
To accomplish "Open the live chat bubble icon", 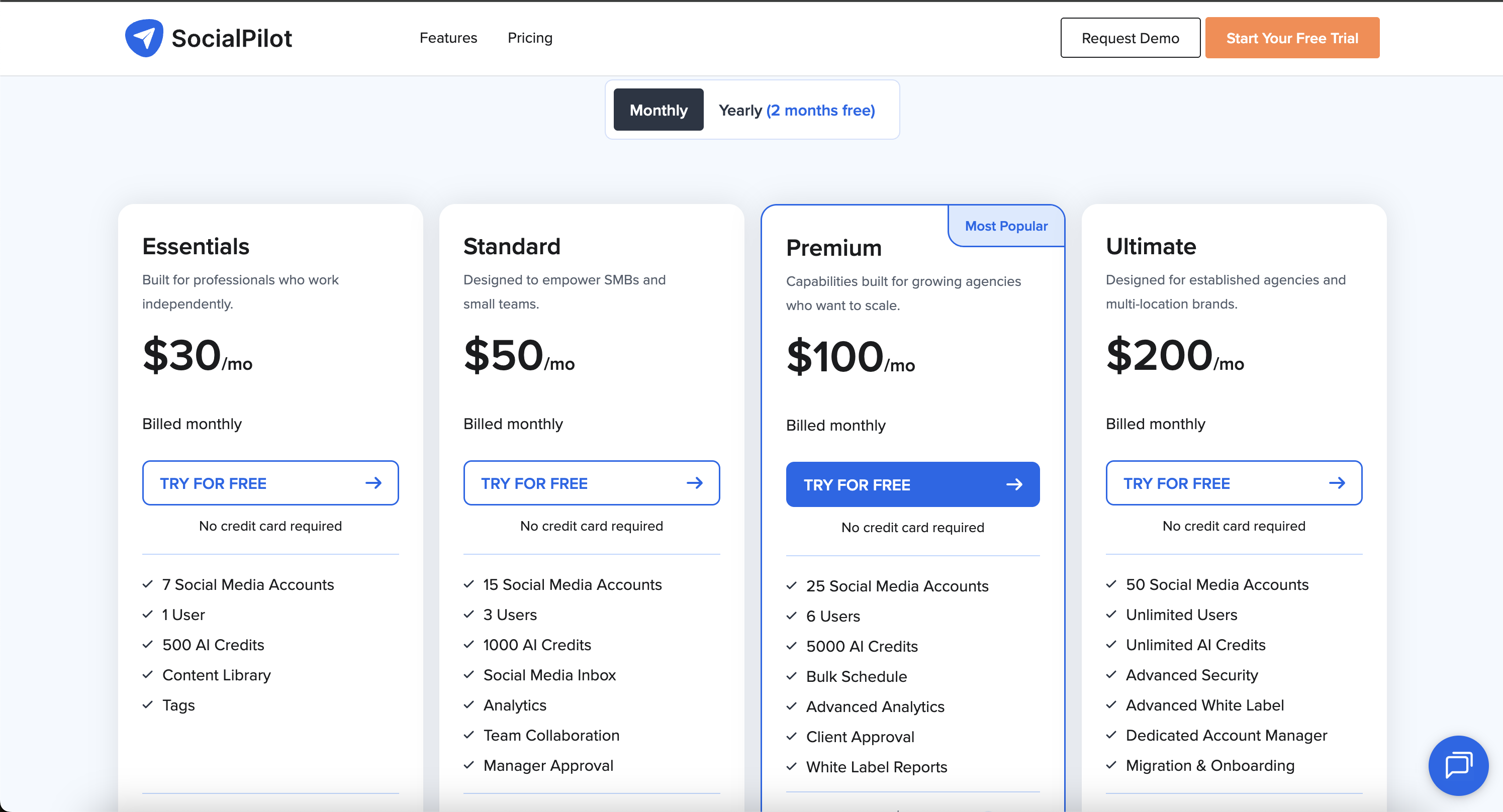I will [x=1458, y=765].
